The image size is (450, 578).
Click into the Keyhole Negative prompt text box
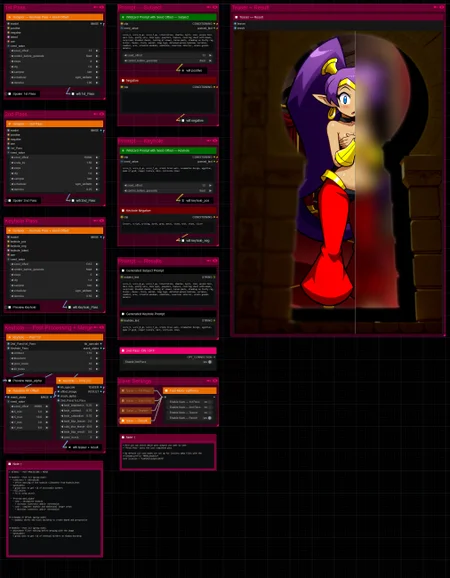coord(168,226)
